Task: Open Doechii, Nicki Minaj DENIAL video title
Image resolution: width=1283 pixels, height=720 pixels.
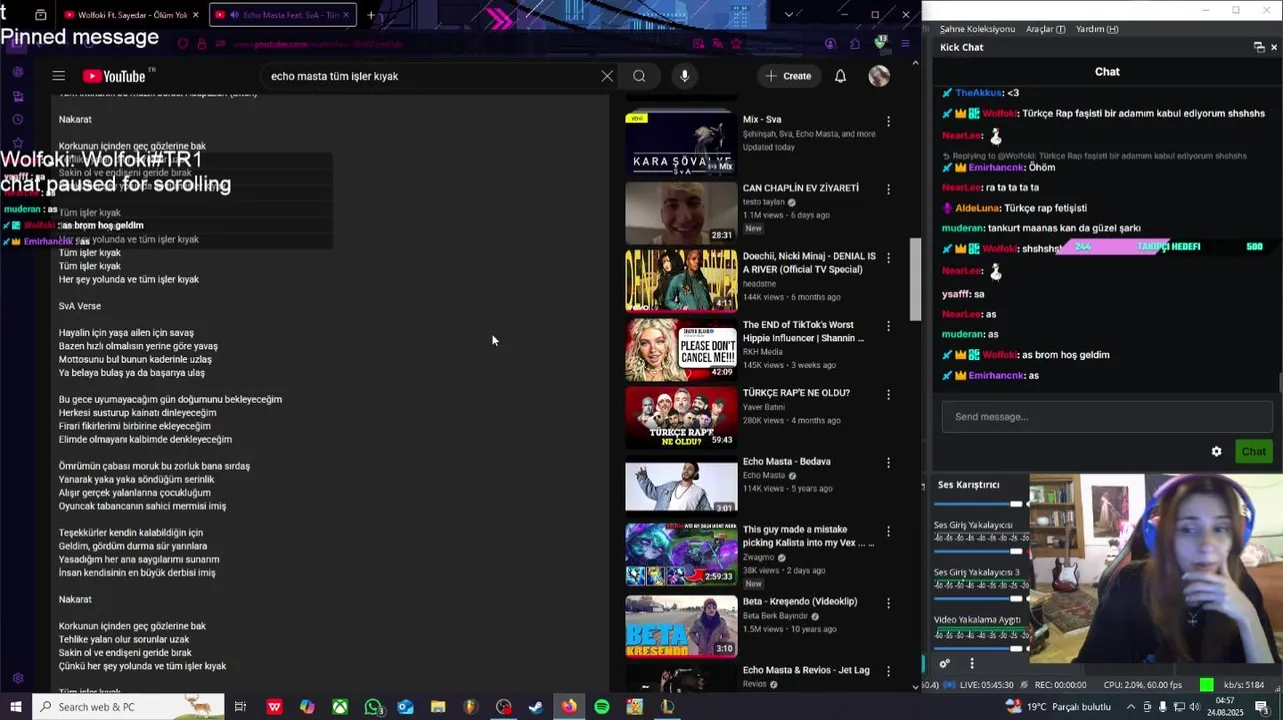Action: point(809,262)
